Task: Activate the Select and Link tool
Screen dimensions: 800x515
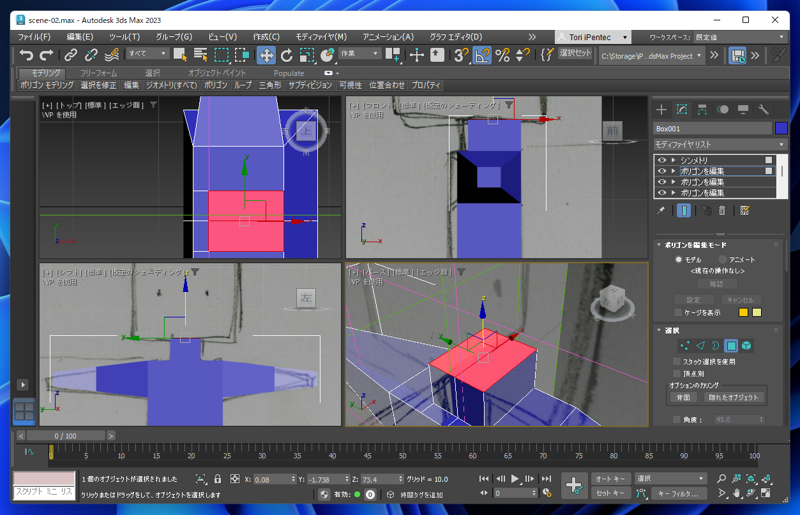Action: coord(70,55)
